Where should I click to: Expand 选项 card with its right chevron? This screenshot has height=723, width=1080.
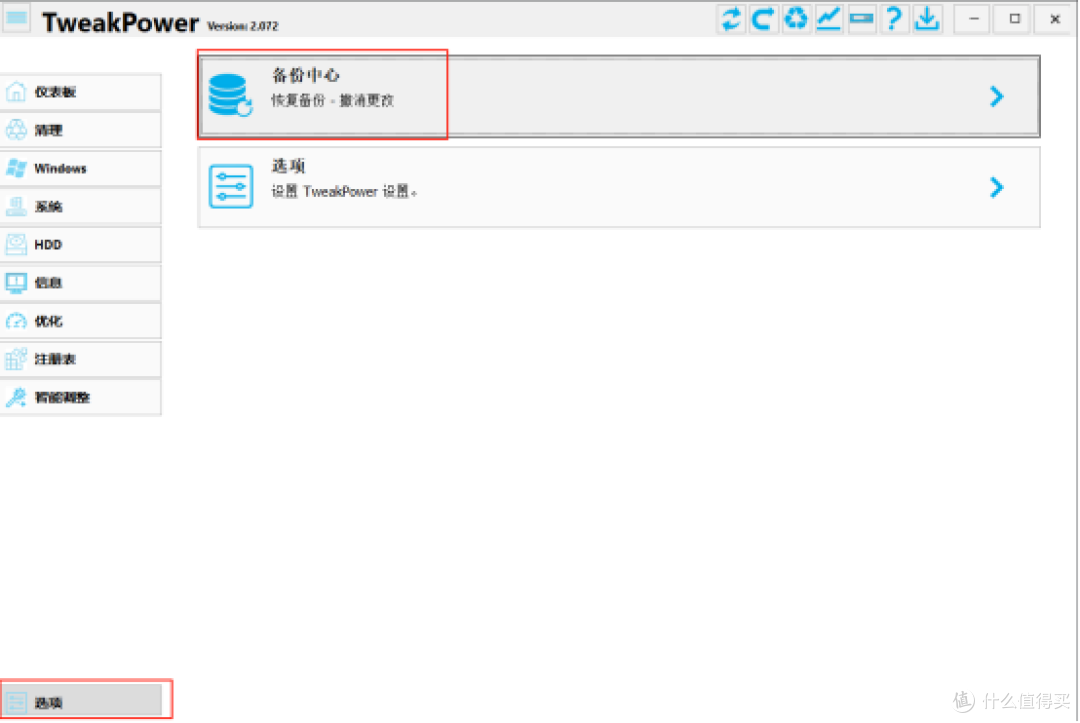click(996, 187)
